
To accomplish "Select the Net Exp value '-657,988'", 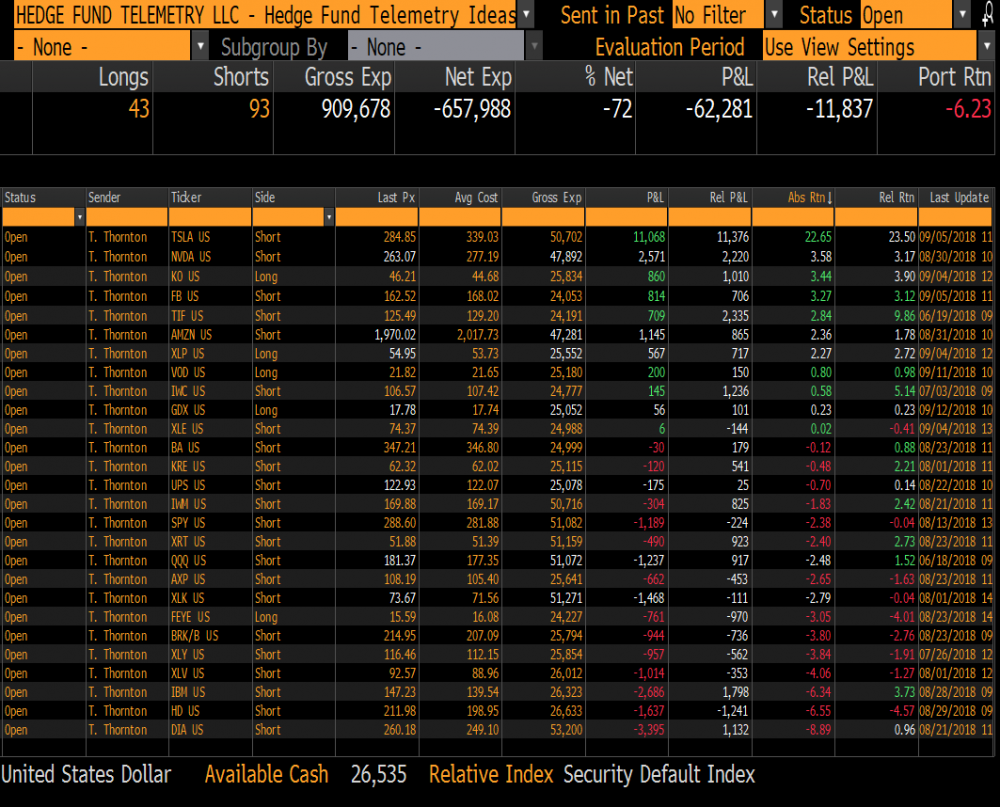I will coord(473,109).
